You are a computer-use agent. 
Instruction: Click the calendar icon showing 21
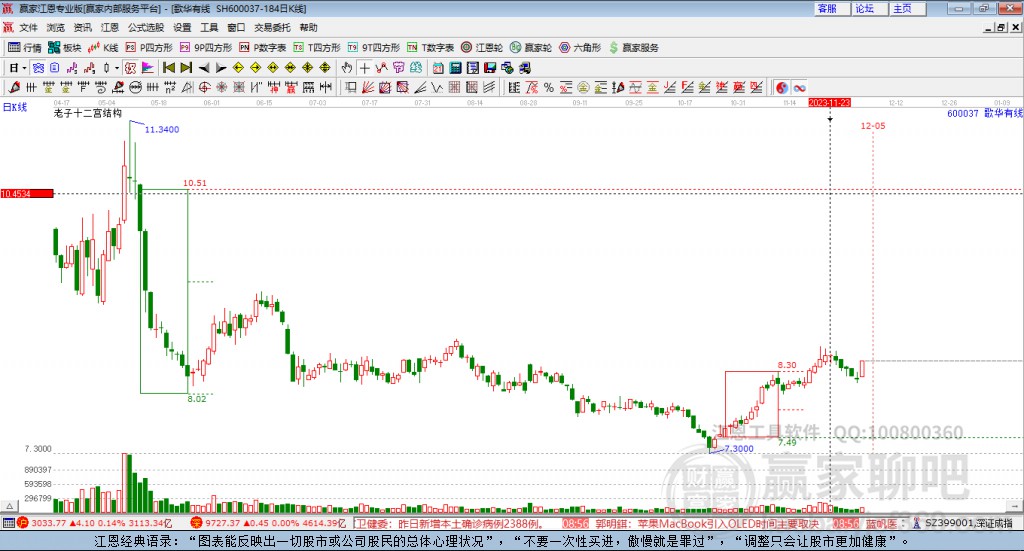[438, 68]
